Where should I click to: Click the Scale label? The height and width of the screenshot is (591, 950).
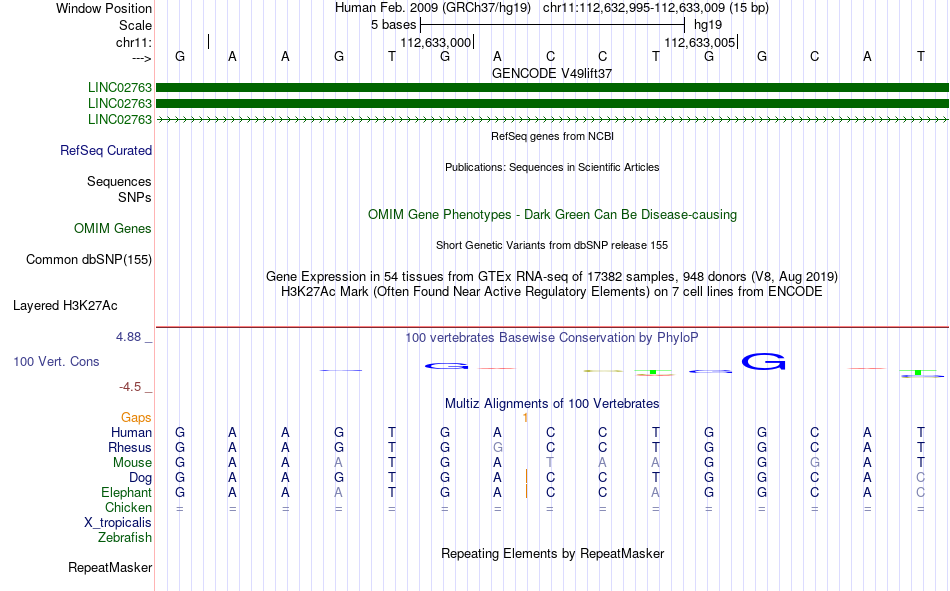(135, 25)
